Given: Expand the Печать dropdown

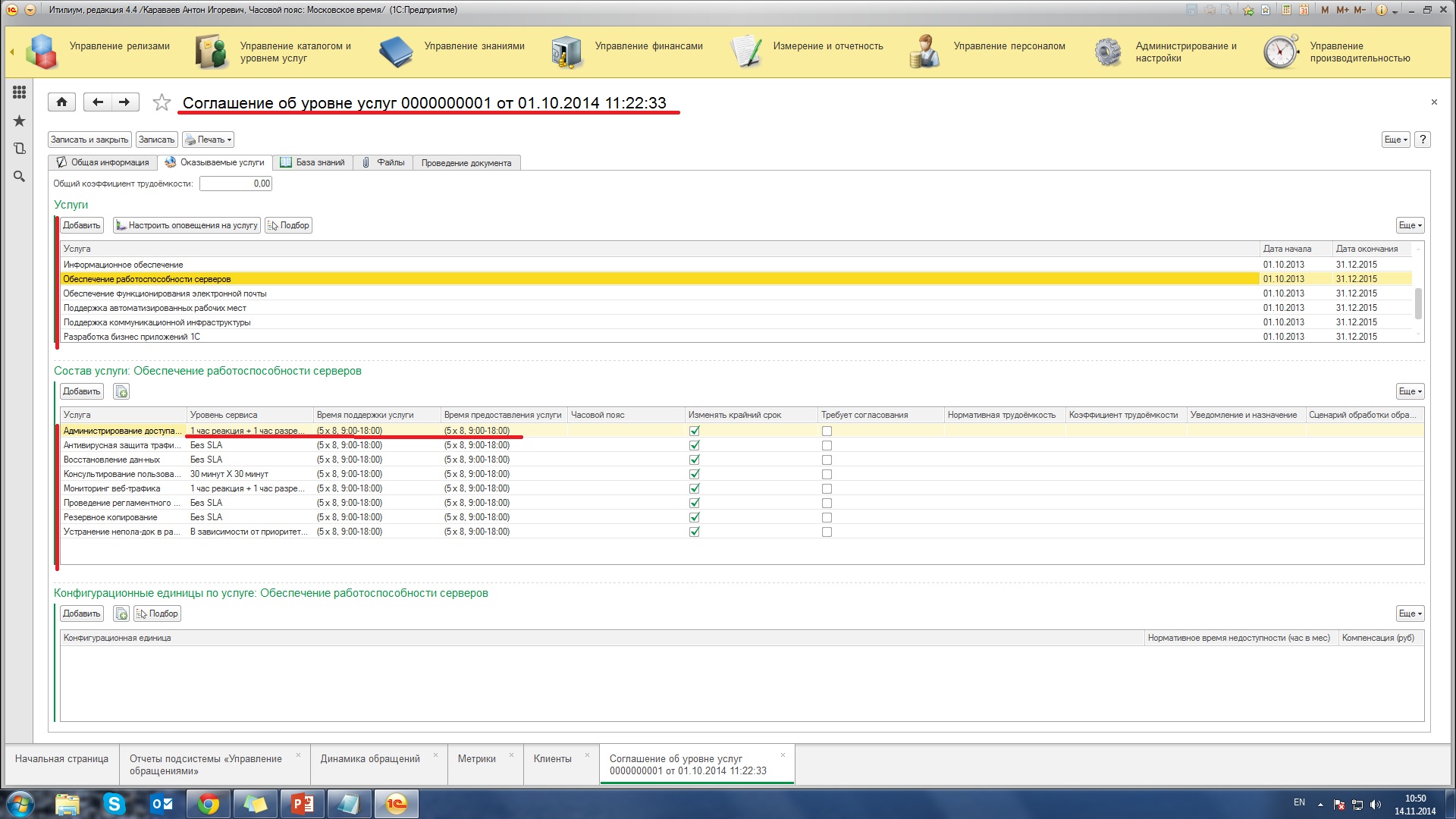Looking at the screenshot, I should click(x=208, y=140).
